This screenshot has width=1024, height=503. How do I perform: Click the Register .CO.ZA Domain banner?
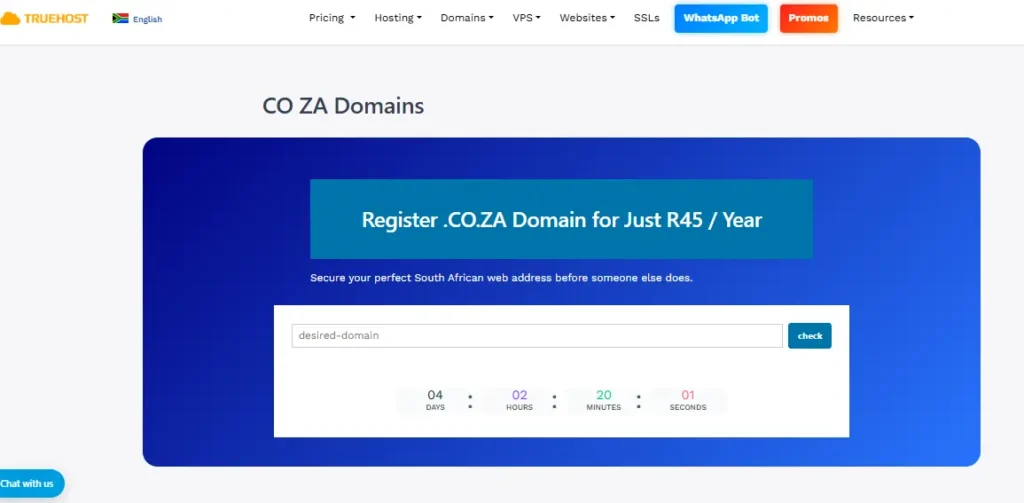562,219
